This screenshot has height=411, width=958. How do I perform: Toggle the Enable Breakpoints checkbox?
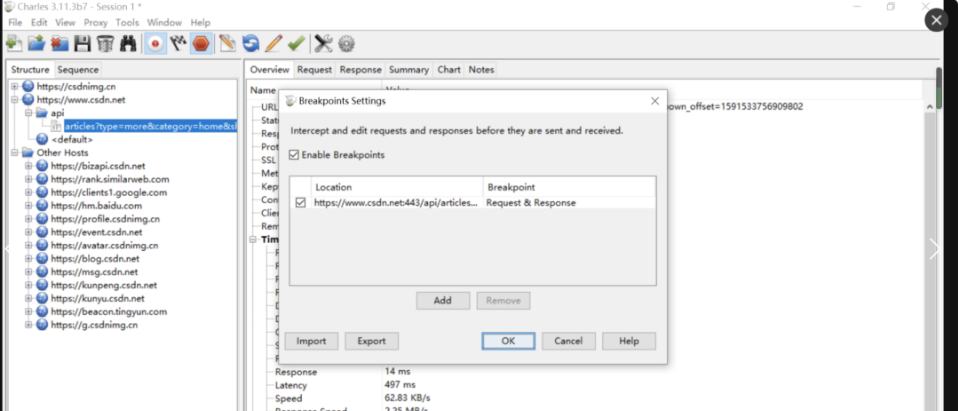[295, 155]
